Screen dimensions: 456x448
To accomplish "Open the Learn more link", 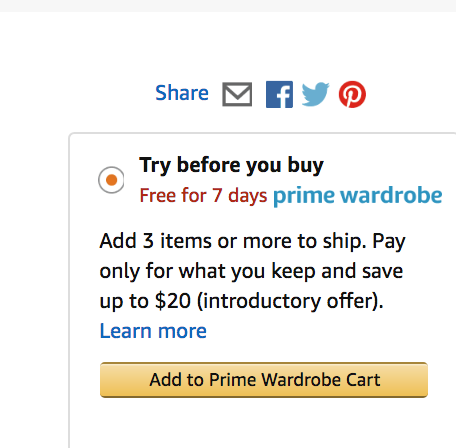I will point(153,331).
